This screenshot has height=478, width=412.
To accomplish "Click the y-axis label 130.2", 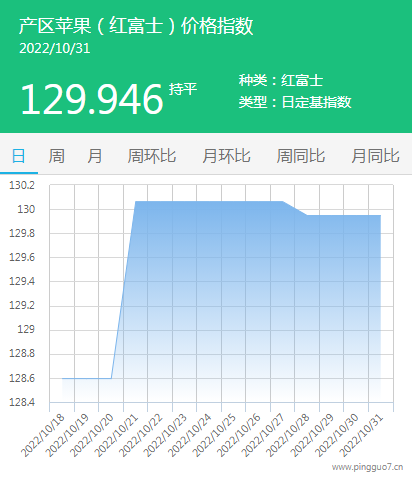I will (x=22, y=185).
